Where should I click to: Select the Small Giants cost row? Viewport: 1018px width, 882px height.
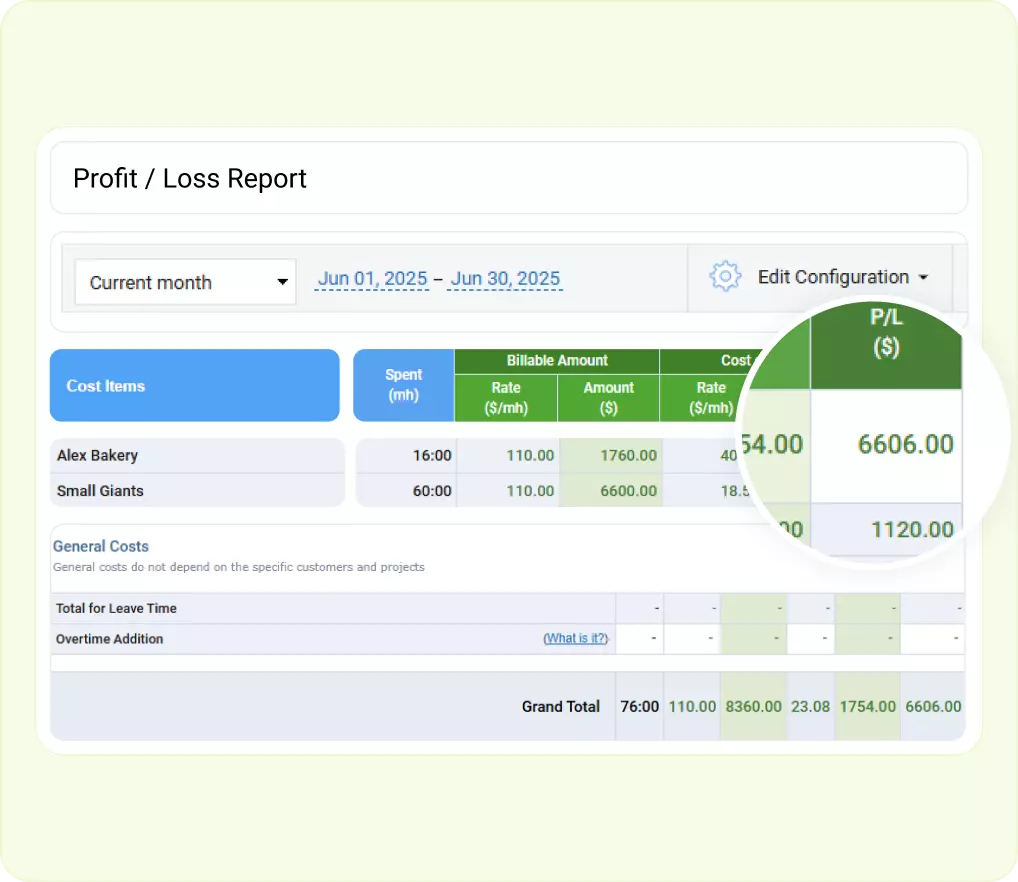tap(100, 491)
